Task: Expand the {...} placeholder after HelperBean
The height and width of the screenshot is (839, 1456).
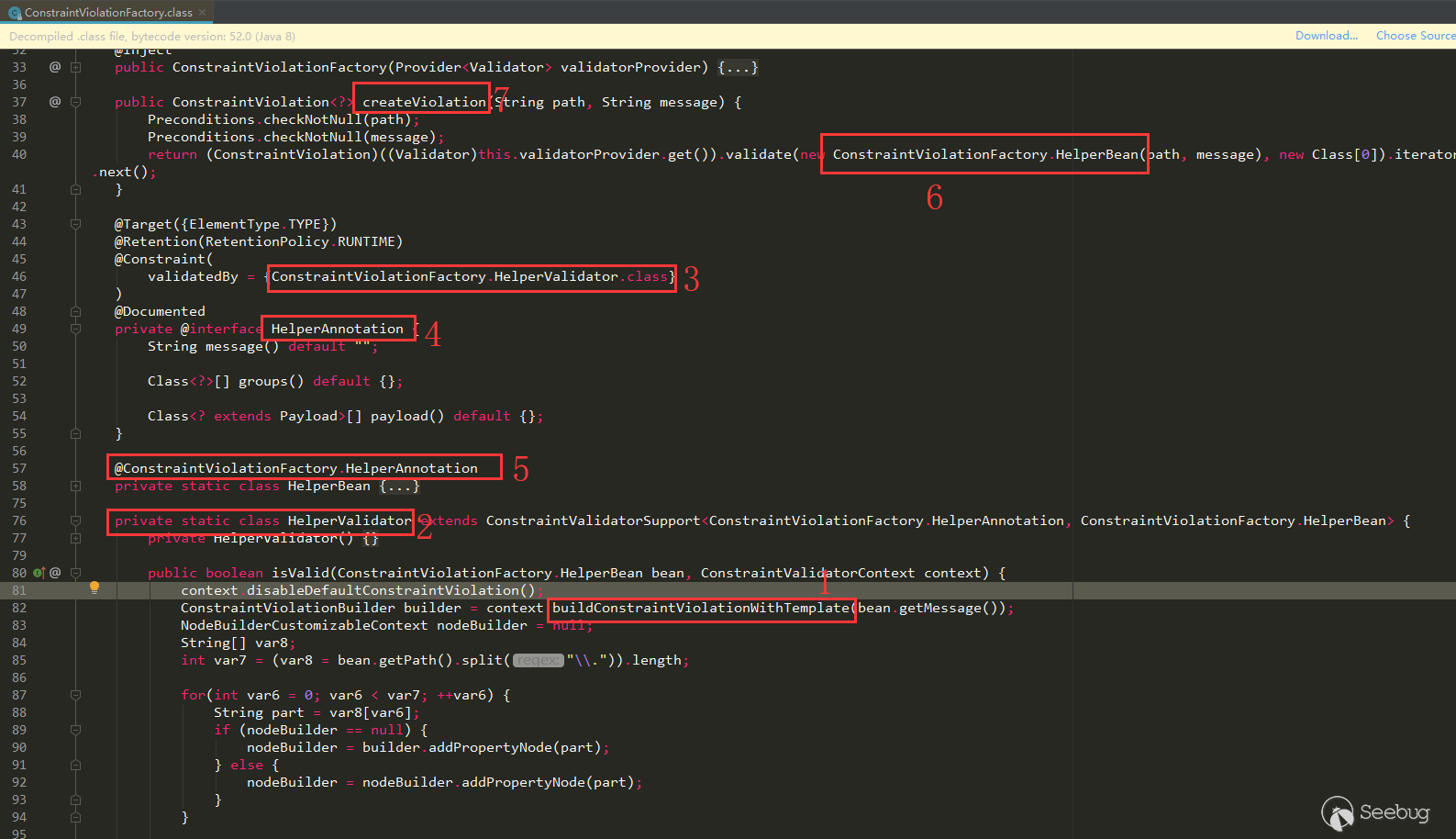Action: (x=399, y=486)
